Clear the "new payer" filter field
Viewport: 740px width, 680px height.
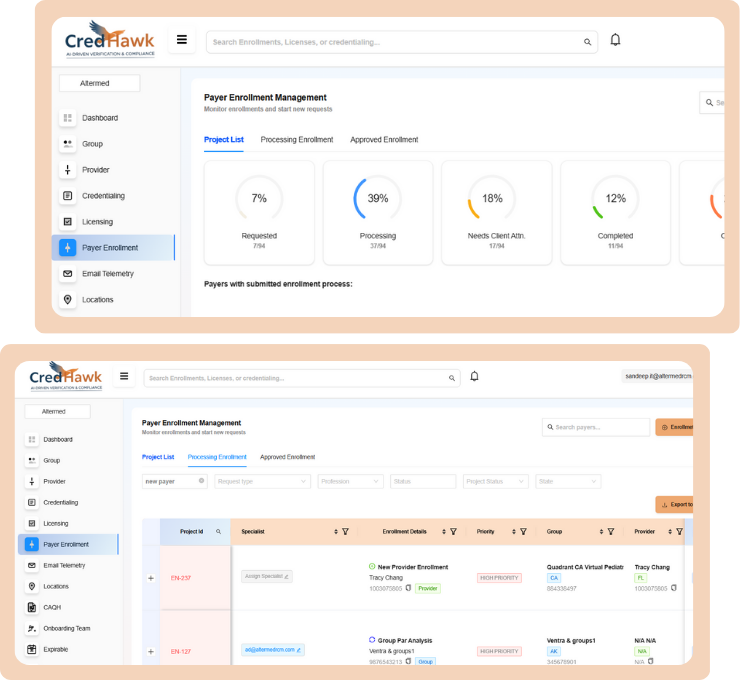tap(201, 481)
